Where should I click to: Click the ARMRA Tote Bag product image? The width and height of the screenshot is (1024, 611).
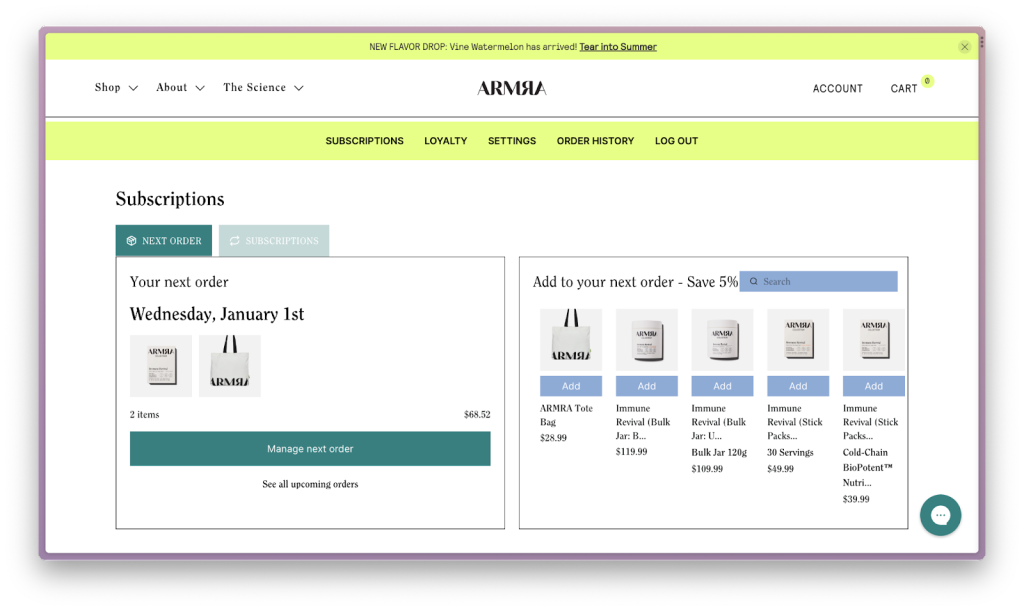[571, 340]
